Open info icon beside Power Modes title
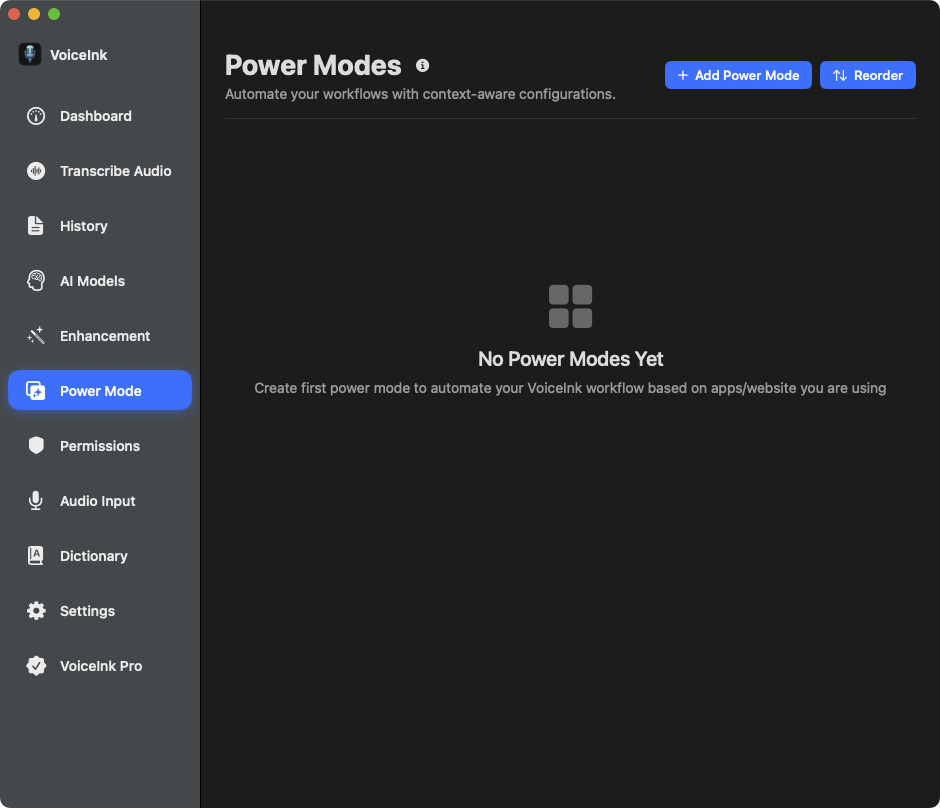 [x=422, y=66]
